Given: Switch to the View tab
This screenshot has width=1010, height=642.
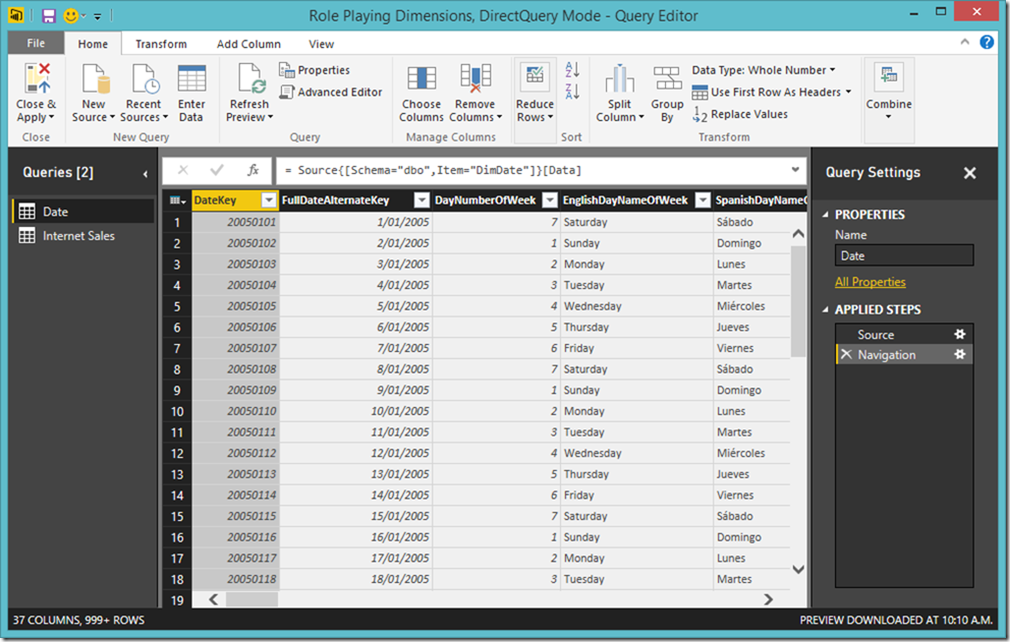Looking at the screenshot, I should click(321, 44).
